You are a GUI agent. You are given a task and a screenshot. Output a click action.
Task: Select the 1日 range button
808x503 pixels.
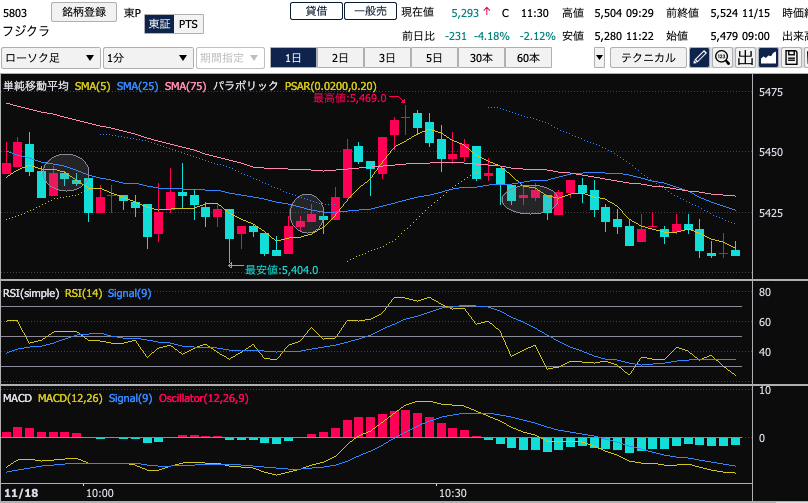[x=294, y=58]
